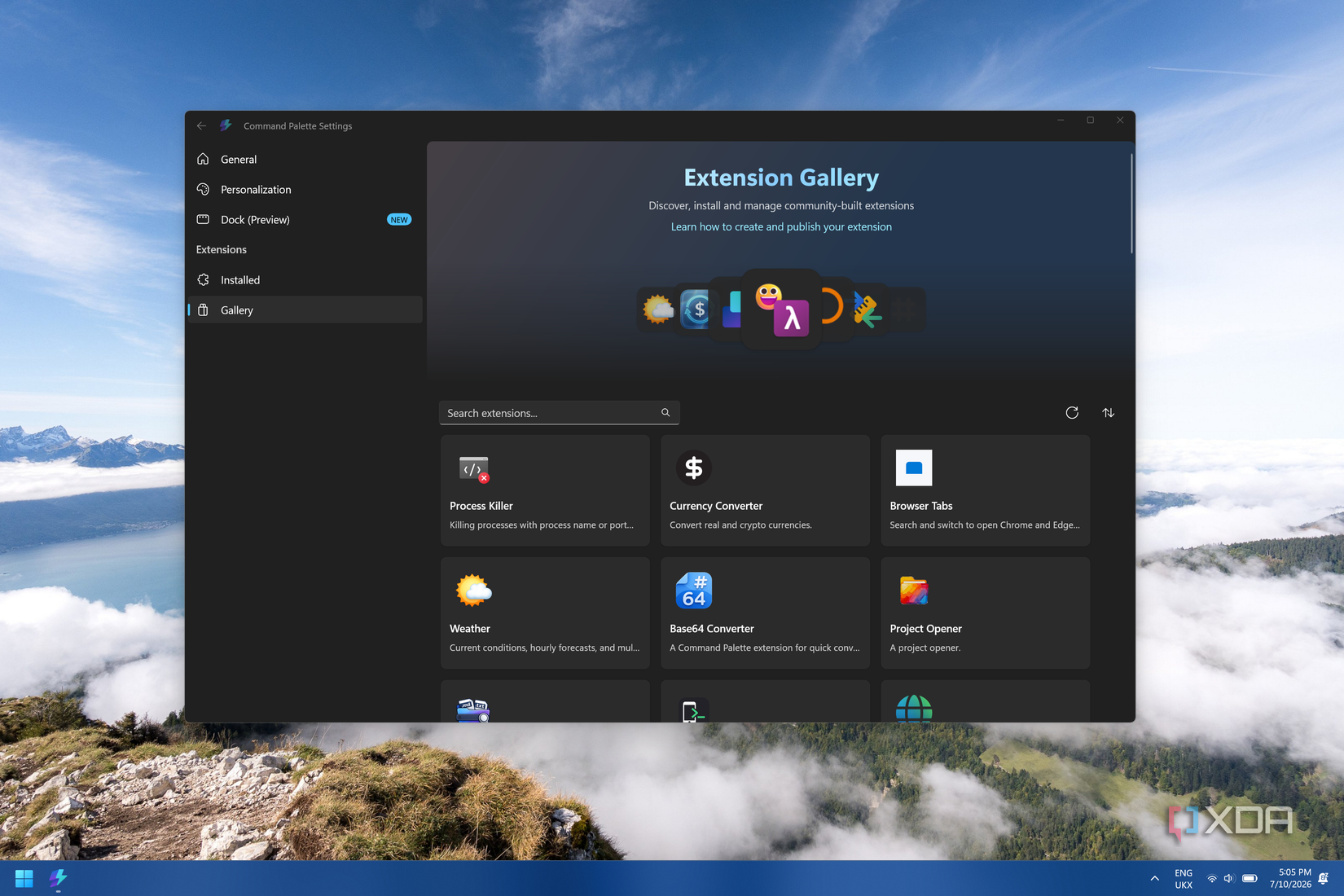
Task: Open the Windows Start menu
Action: (x=24, y=878)
